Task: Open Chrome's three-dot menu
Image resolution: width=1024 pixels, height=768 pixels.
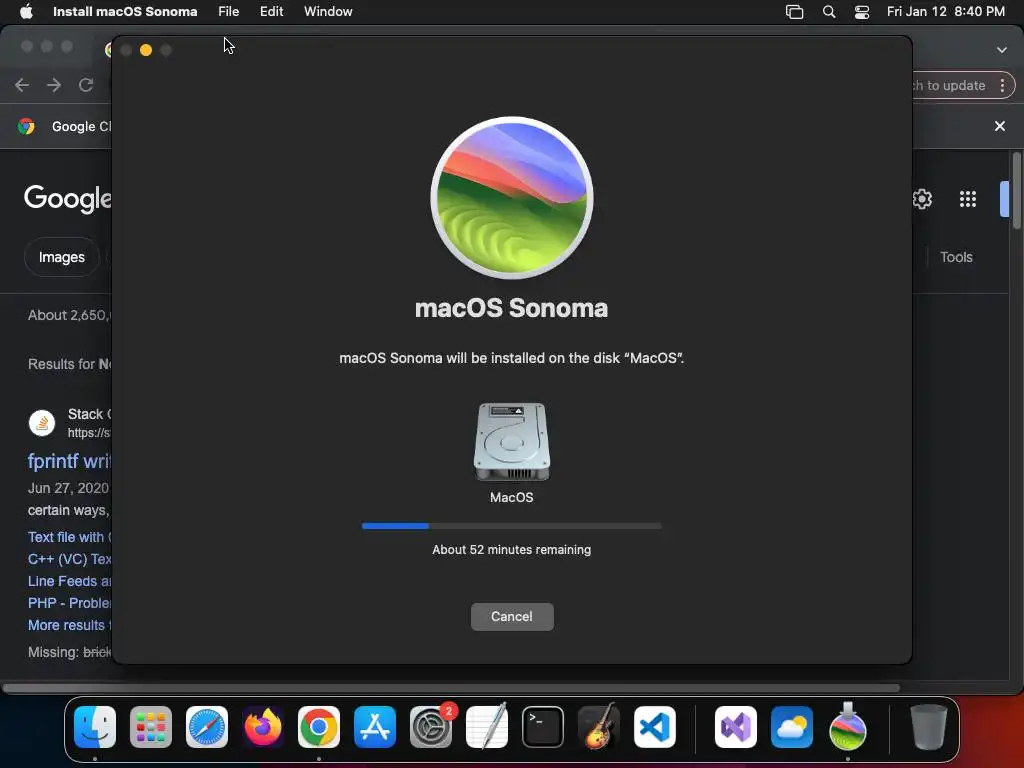Action: pos(1002,86)
